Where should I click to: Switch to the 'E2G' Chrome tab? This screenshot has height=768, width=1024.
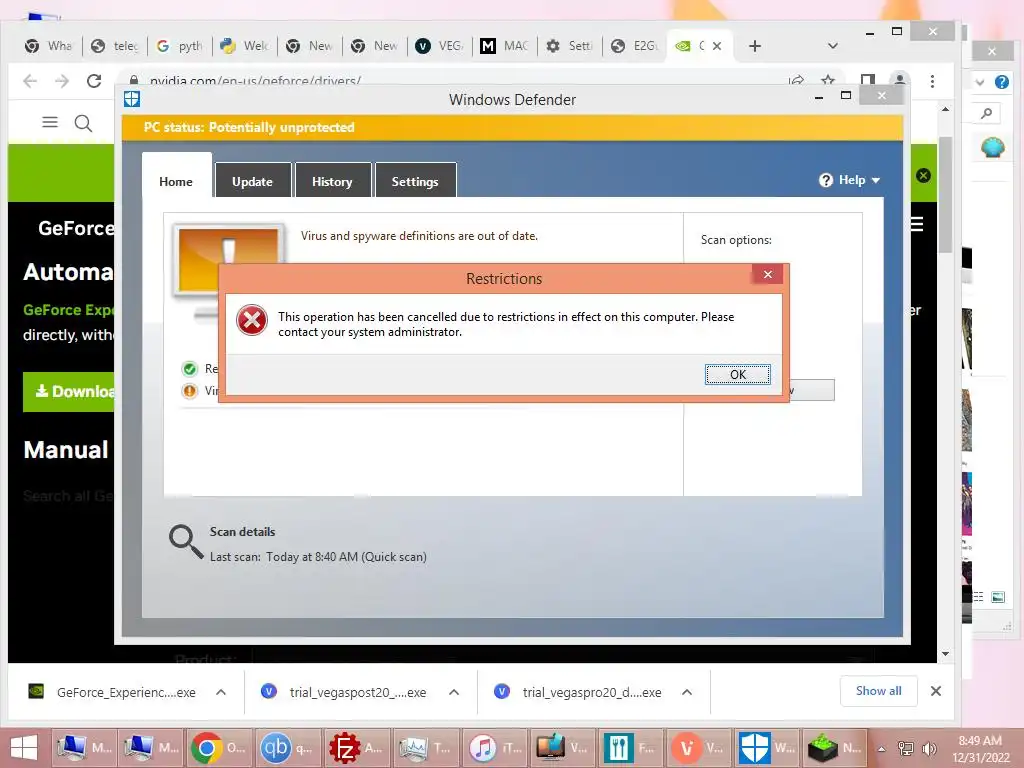point(634,46)
